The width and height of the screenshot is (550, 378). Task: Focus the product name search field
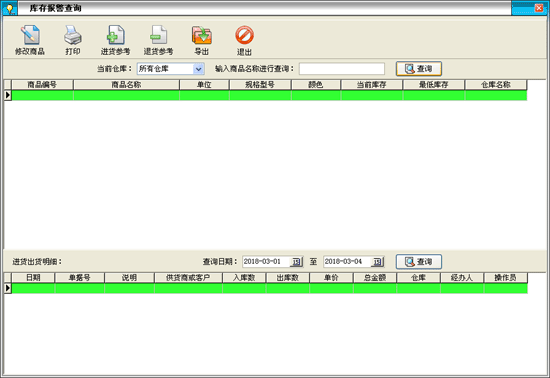tap(342, 69)
